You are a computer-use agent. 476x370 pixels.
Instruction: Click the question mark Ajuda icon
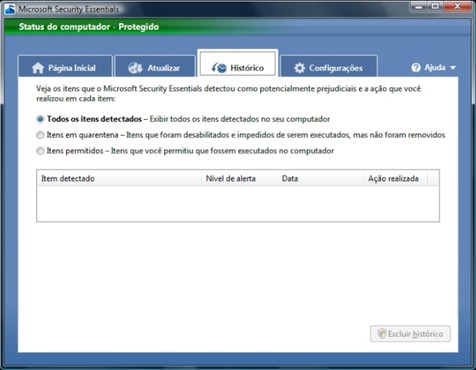[416, 68]
